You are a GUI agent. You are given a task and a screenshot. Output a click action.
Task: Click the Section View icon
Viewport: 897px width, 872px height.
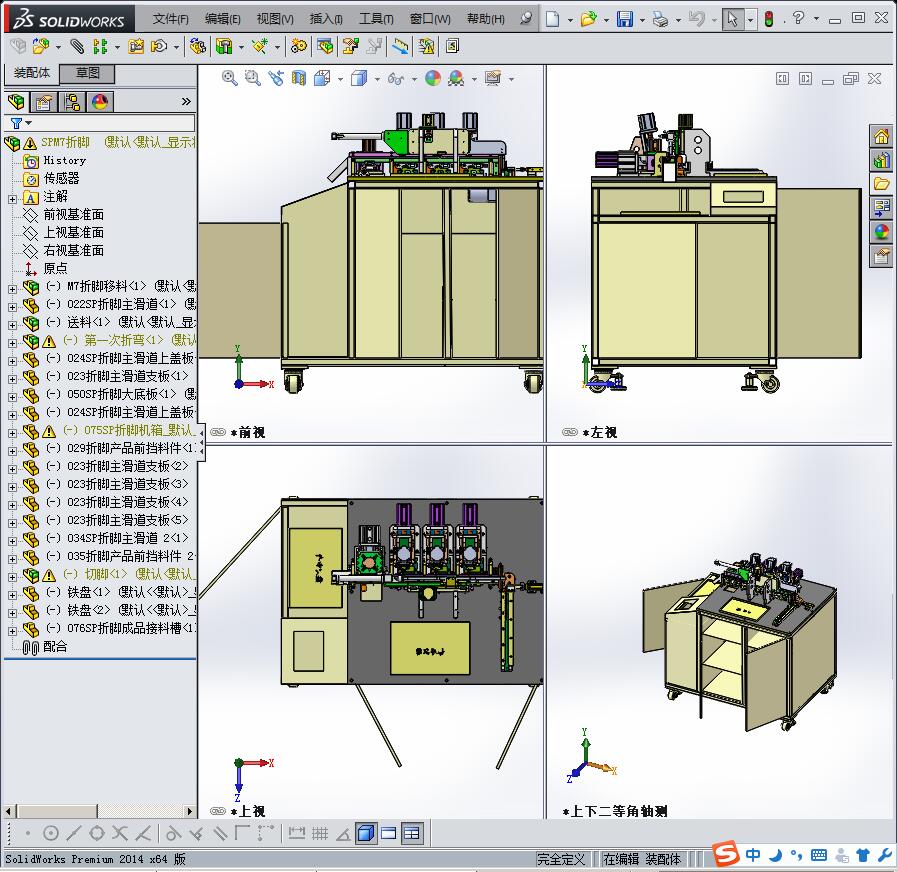[299, 78]
